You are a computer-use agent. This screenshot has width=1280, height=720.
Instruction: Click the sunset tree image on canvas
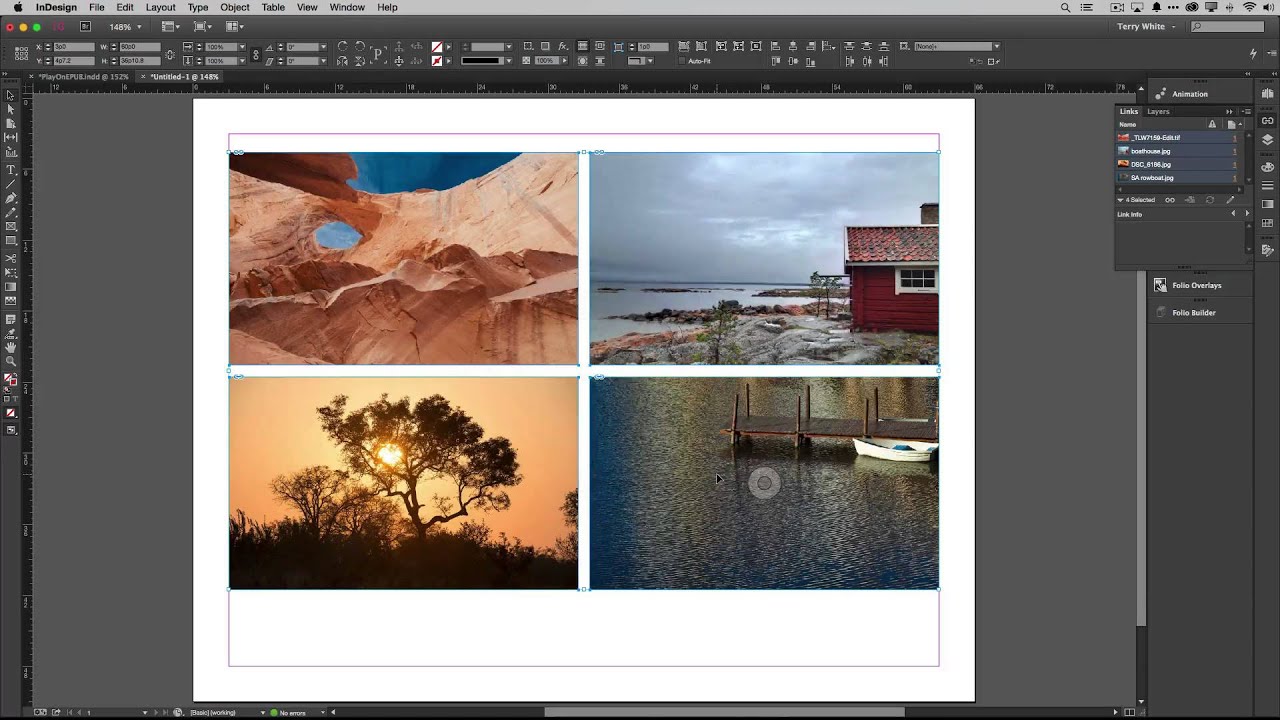[x=403, y=482]
